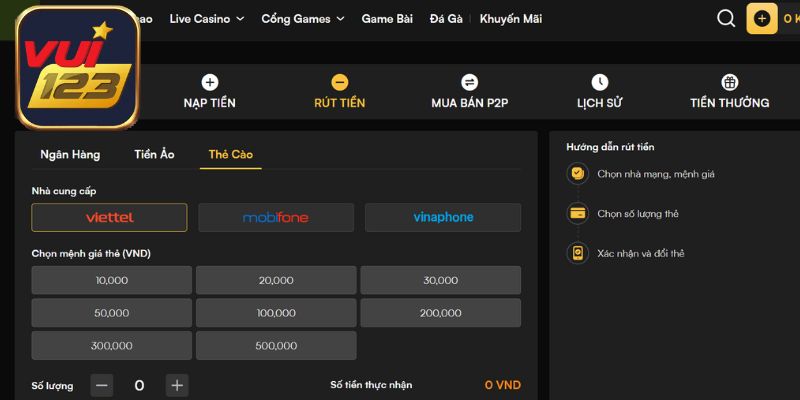Click the yellow plus deposit icon

pos(762,19)
